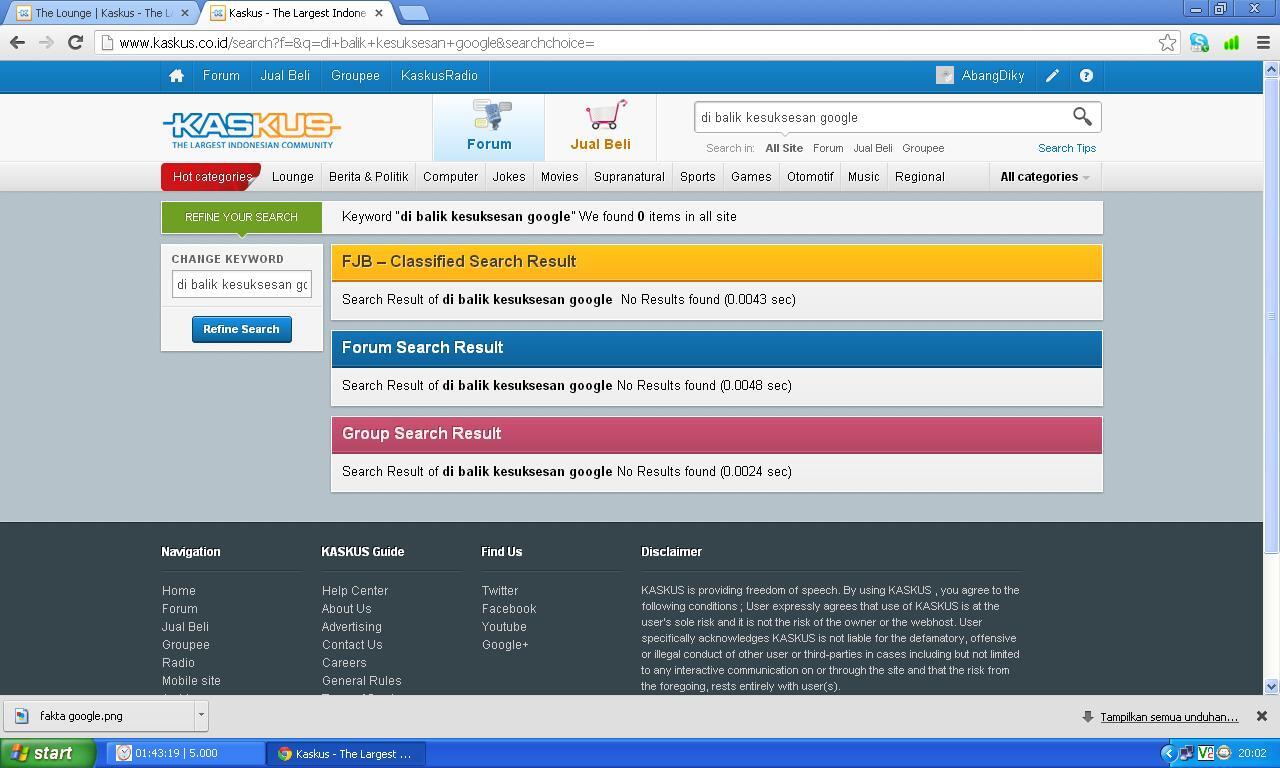Image resolution: width=1280 pixels, height=768 pixels.
Task: Click the Kaskus logo
Action: point(251,130)
